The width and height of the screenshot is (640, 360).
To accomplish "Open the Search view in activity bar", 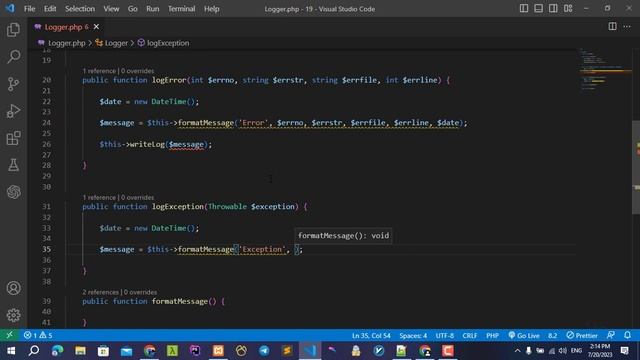I will pyautogui.click(x=13, y=57).
